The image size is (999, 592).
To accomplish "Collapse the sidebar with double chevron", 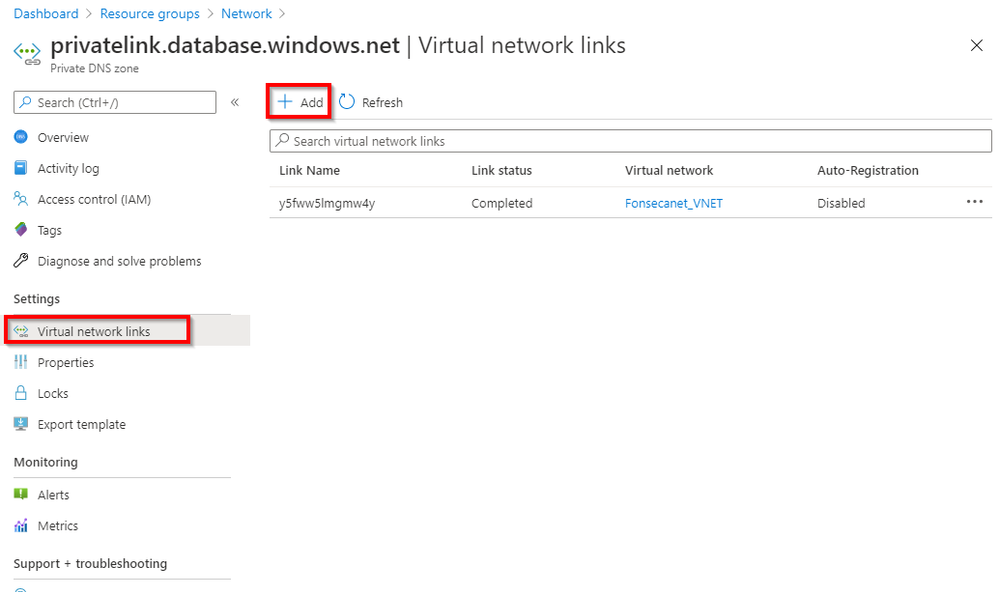I will [x=234, y=102].
